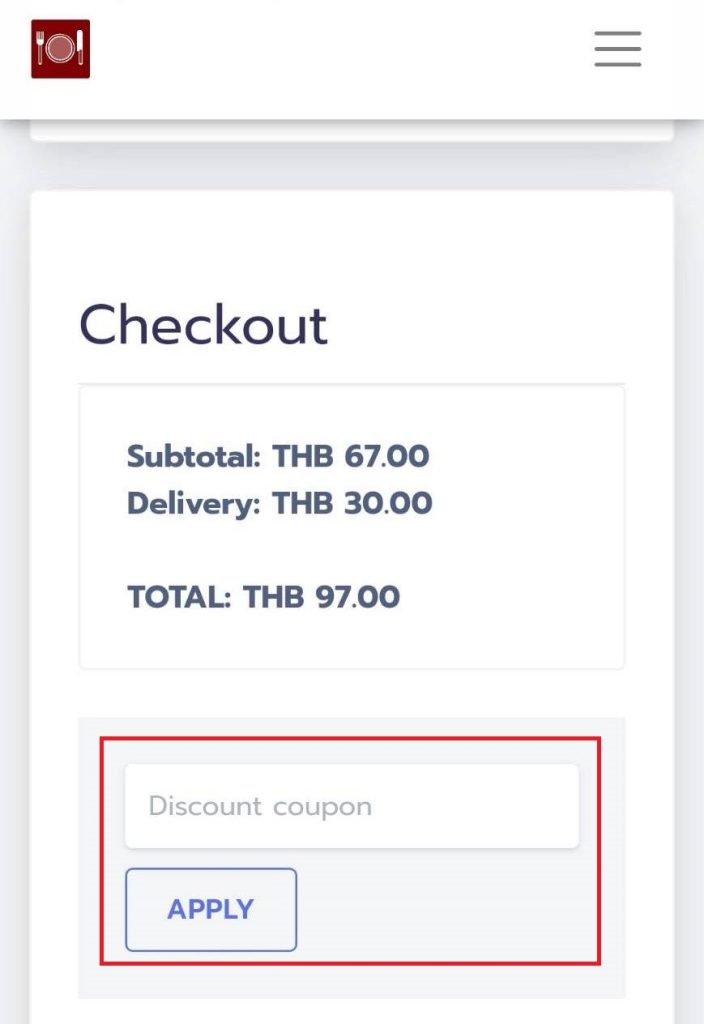Select the Checkout heading text
This screenshot has height=1024, width=704.
click(x=203, y=325)
